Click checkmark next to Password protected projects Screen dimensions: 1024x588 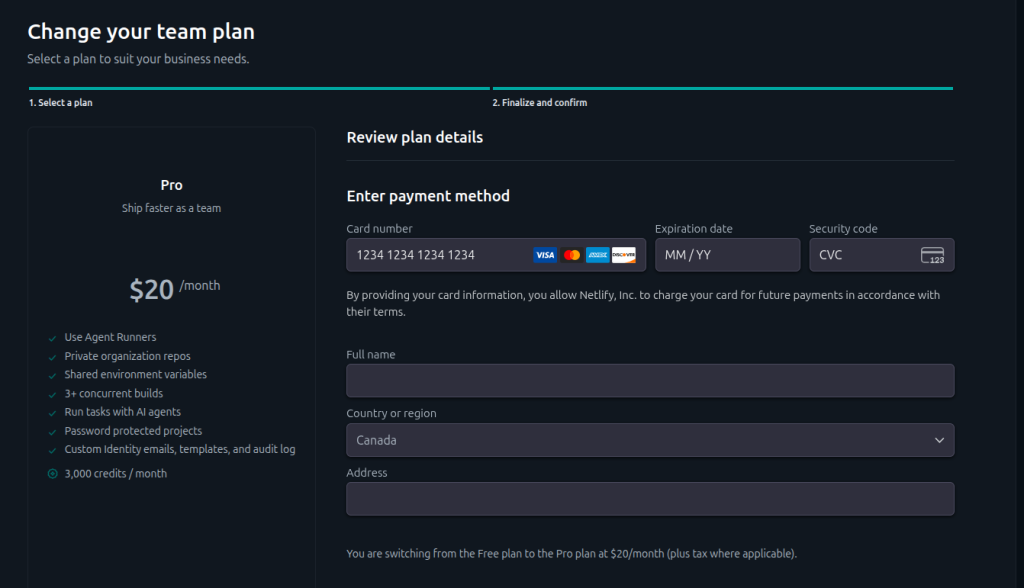point(52,432)
